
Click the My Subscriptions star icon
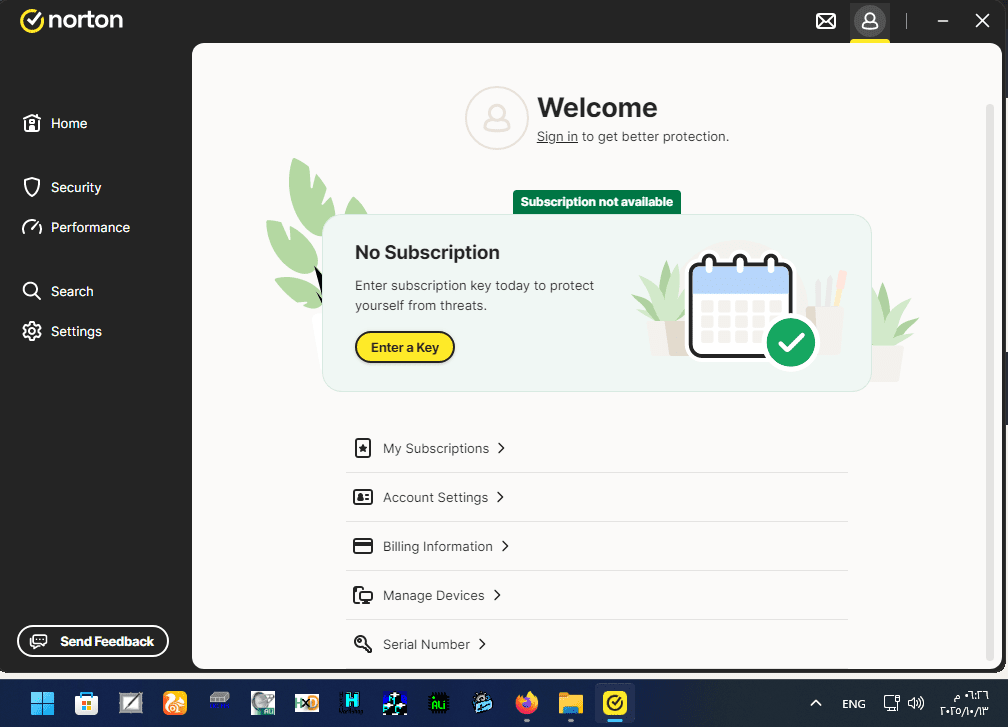click(363, 448)
